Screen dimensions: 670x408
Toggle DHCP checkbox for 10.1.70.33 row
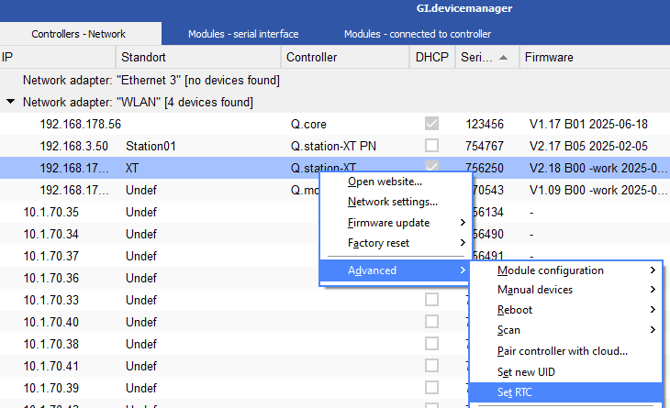[x=431, y=300]
